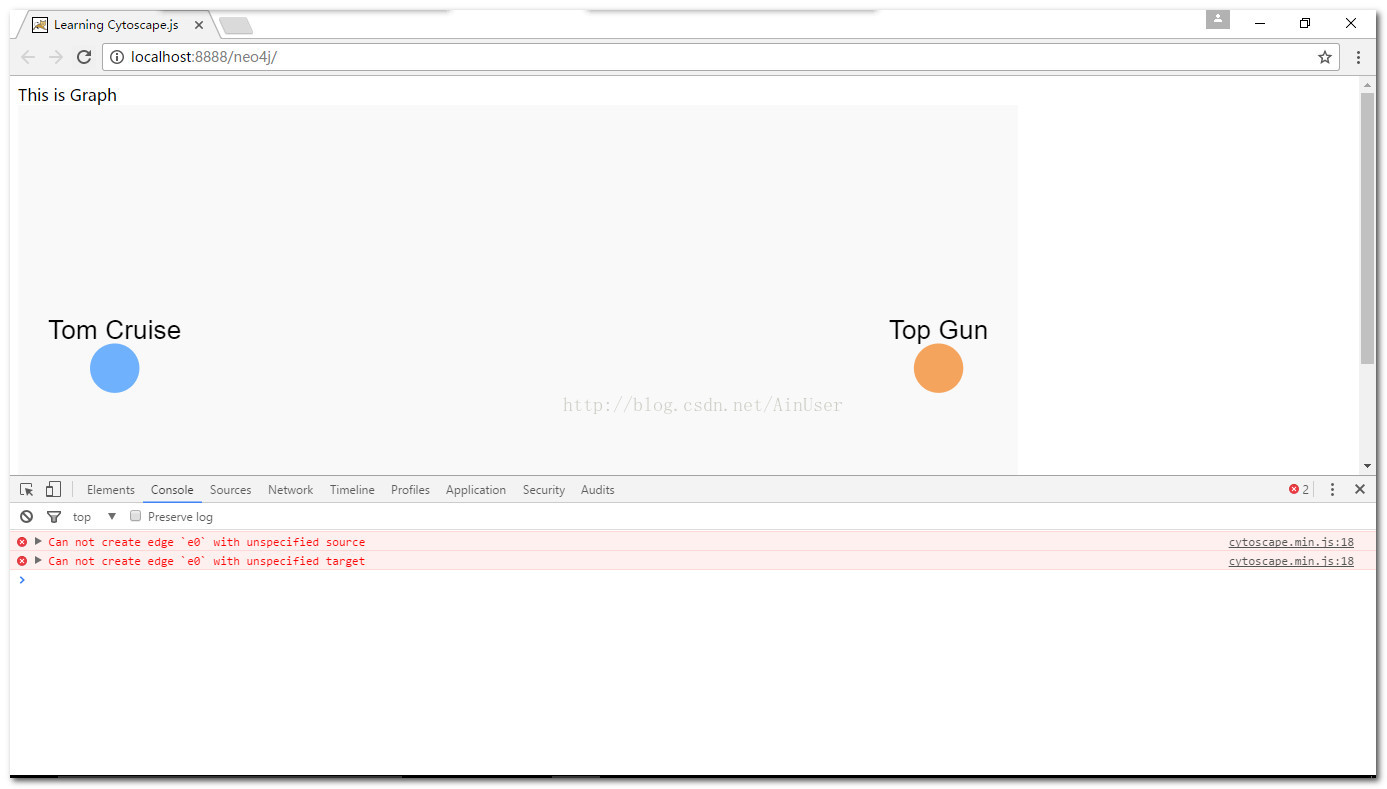Viewport: 1387px width, 789px height.
Task: Click the red error count badge
Action: (1299, 489)
